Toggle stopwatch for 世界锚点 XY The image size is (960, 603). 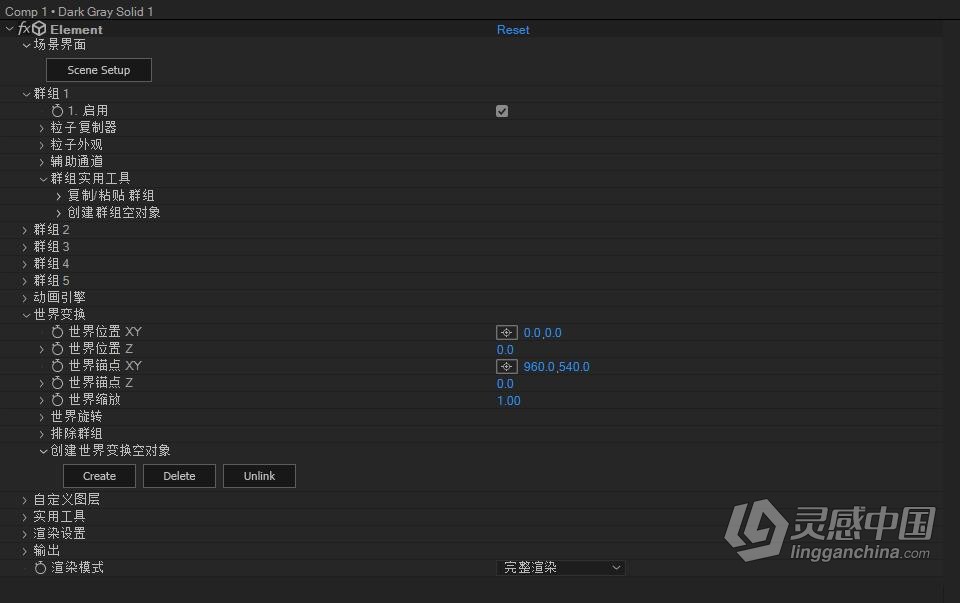click(x=58, y=366)
